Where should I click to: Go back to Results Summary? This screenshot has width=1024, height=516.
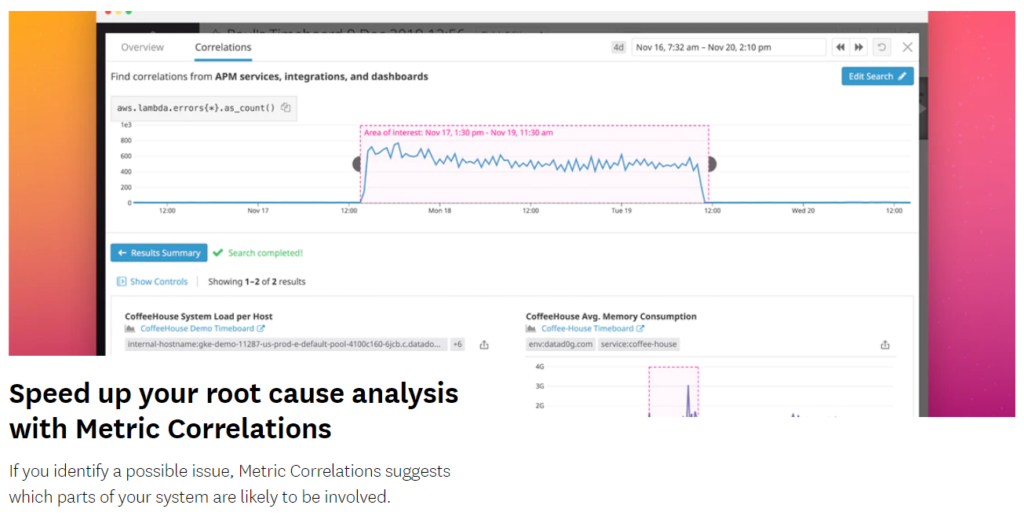pyautogui.click(x=159, y=253)
